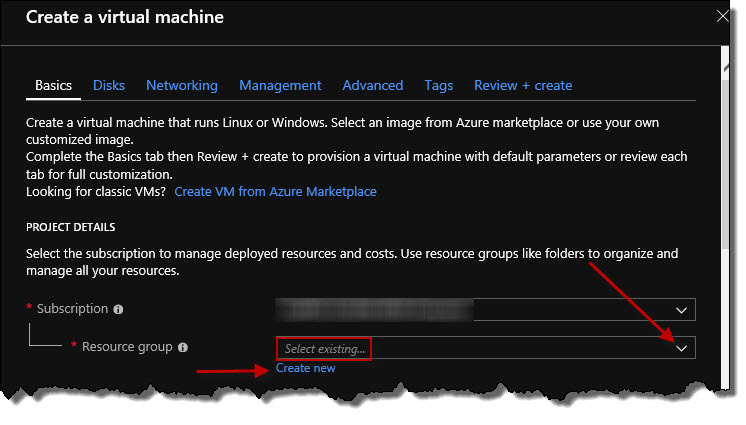Select the Management tab
This screenshot has width=746, height=425.
tap(280, 86)
